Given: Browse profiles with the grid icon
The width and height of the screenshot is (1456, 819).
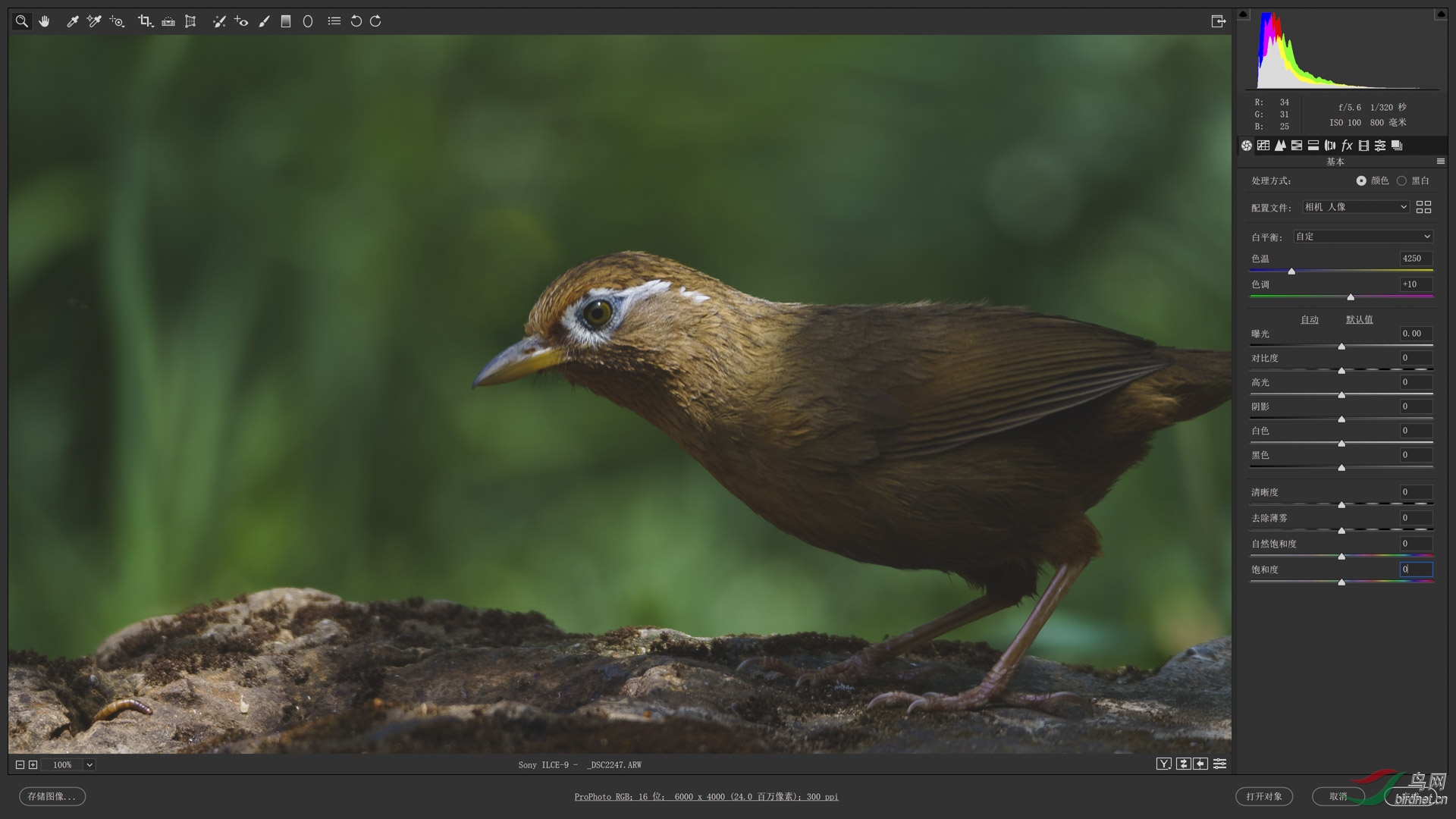Looking at the screenshot, I should pos(1423,207).
